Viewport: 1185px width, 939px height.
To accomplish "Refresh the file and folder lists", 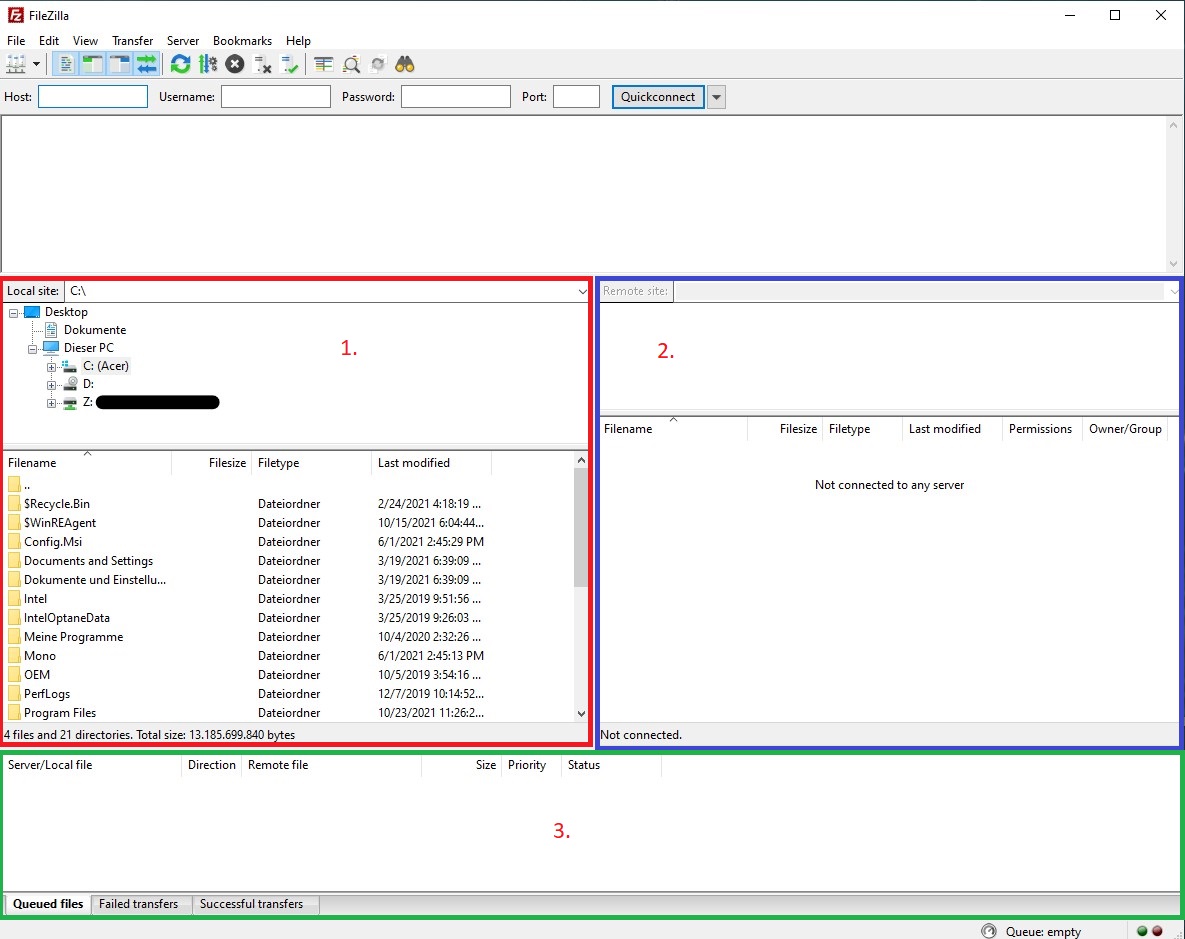I will coord(180,64).
